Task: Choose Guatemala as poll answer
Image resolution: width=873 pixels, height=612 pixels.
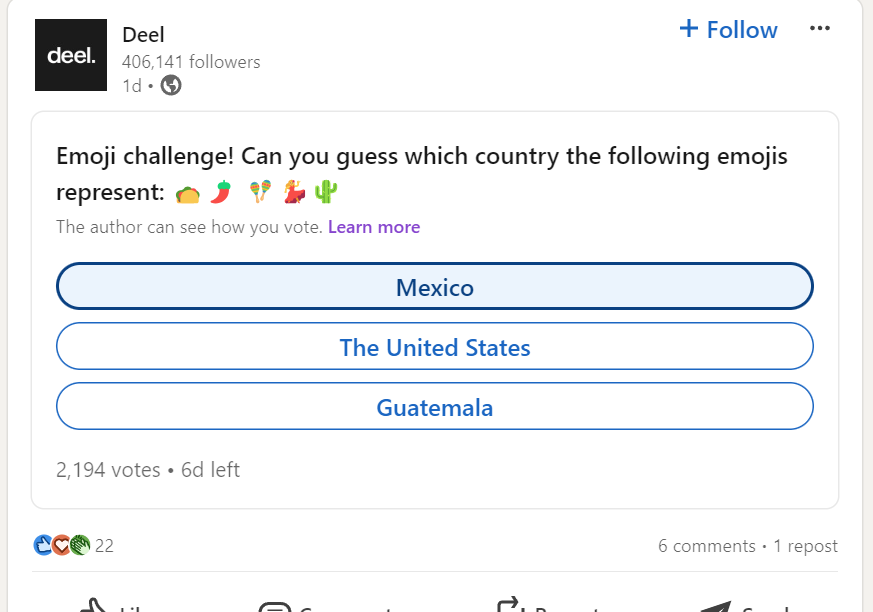Action: point(435,407)
